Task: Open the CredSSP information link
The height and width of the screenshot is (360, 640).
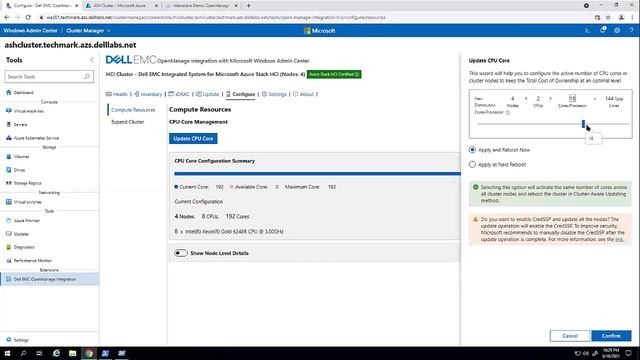Action: (619, 239)
